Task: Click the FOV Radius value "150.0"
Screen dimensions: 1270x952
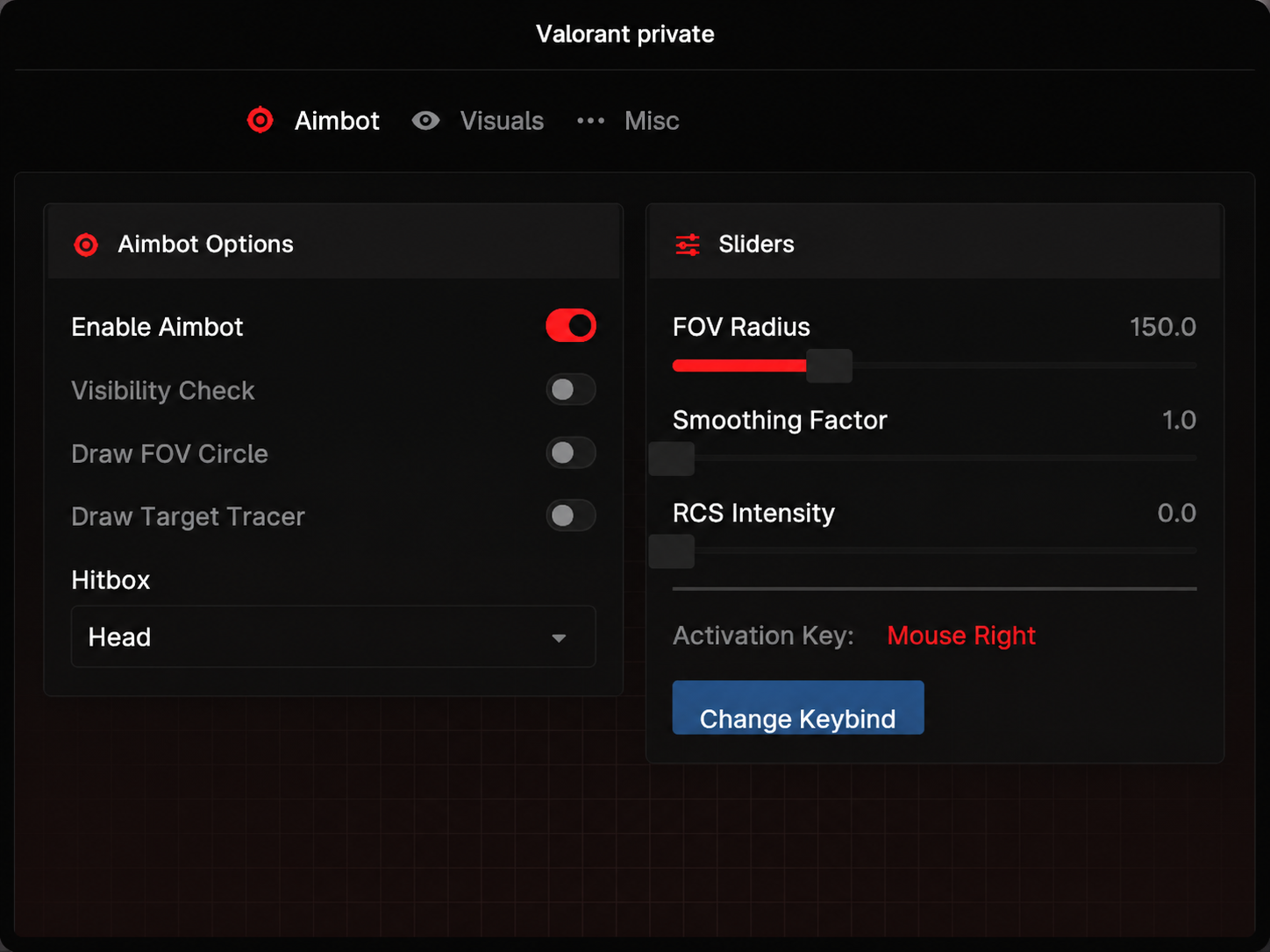Action: point(1163,327)
